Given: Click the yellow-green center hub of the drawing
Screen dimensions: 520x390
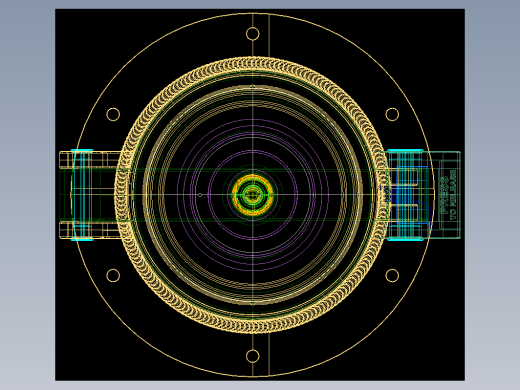Looking at the screenshot, I should click(x=253, y=195).
